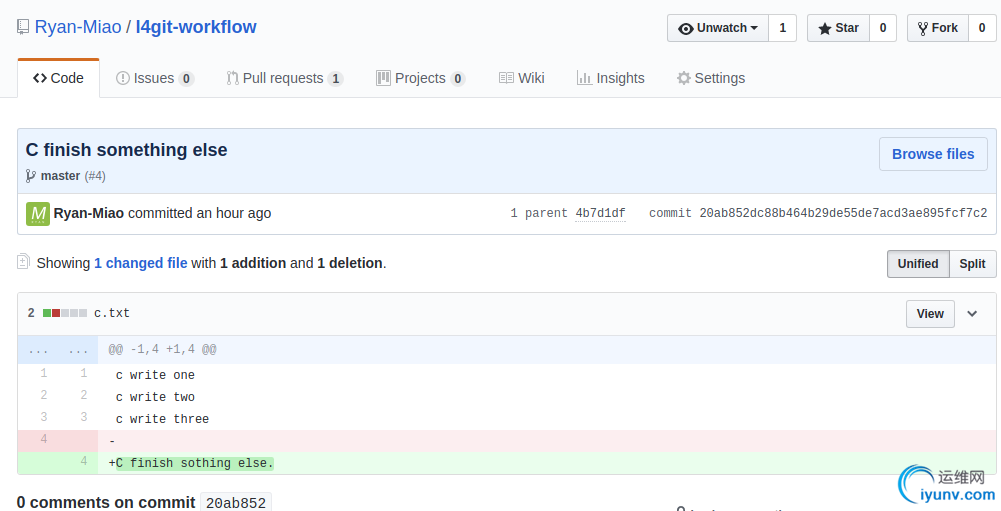The height and width of the screenshot is (511, 1001).
Task: Open the Unwatch notifications dropdown
Action: (x=717, y=28)
